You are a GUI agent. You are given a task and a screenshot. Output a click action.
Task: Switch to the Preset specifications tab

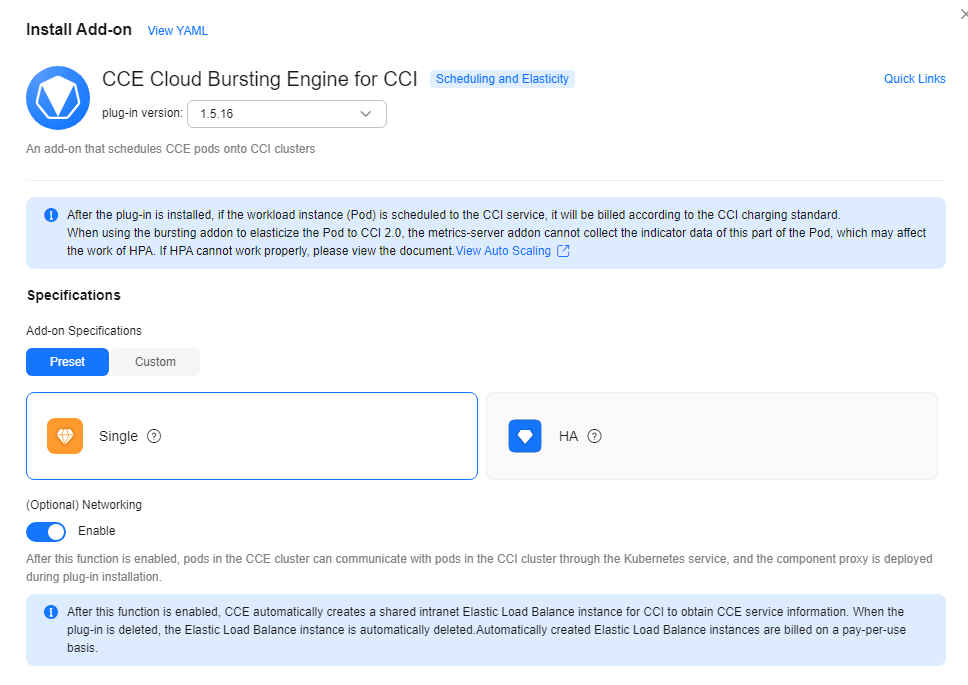click(x=67, y=362)
